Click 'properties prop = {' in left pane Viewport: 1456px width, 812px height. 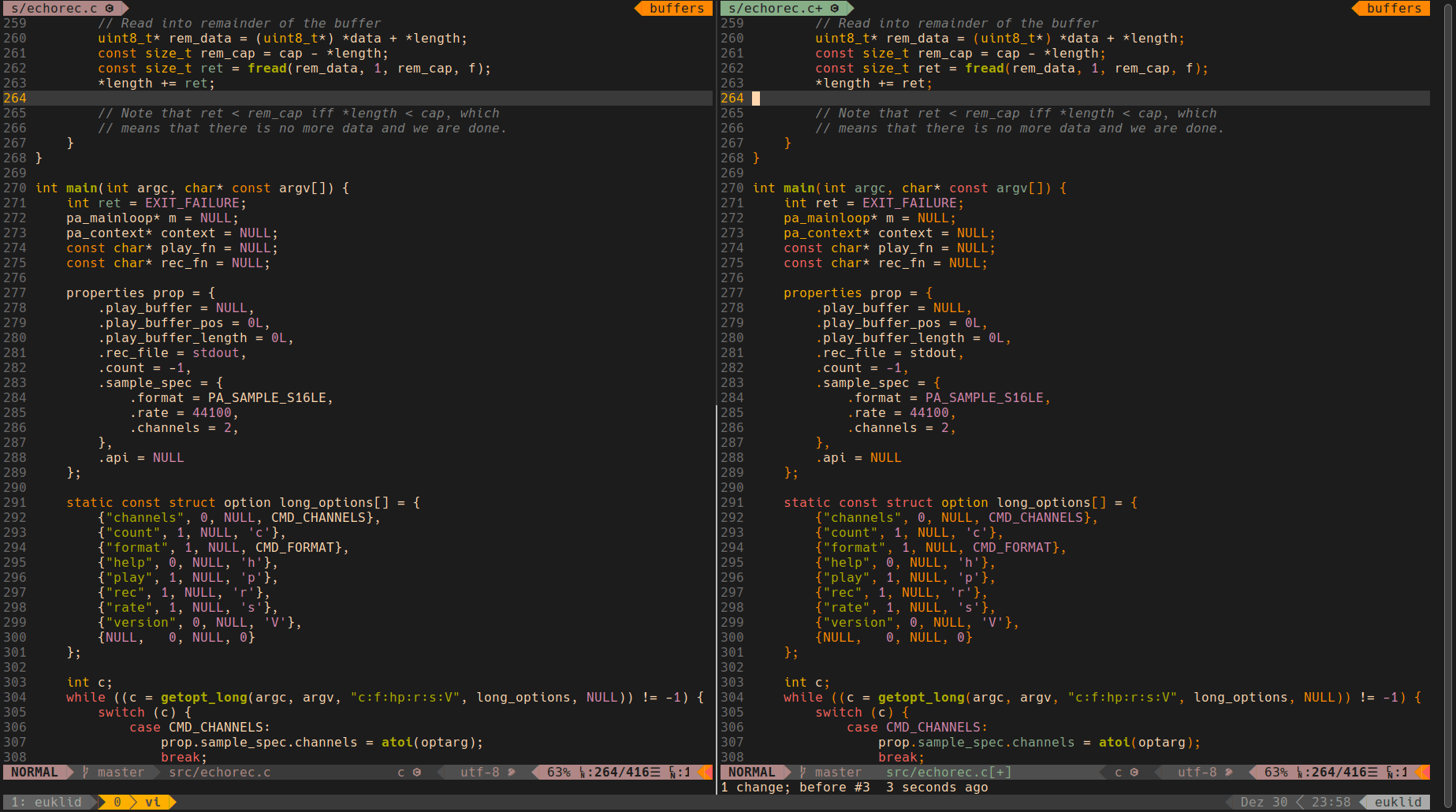(141, 293)
